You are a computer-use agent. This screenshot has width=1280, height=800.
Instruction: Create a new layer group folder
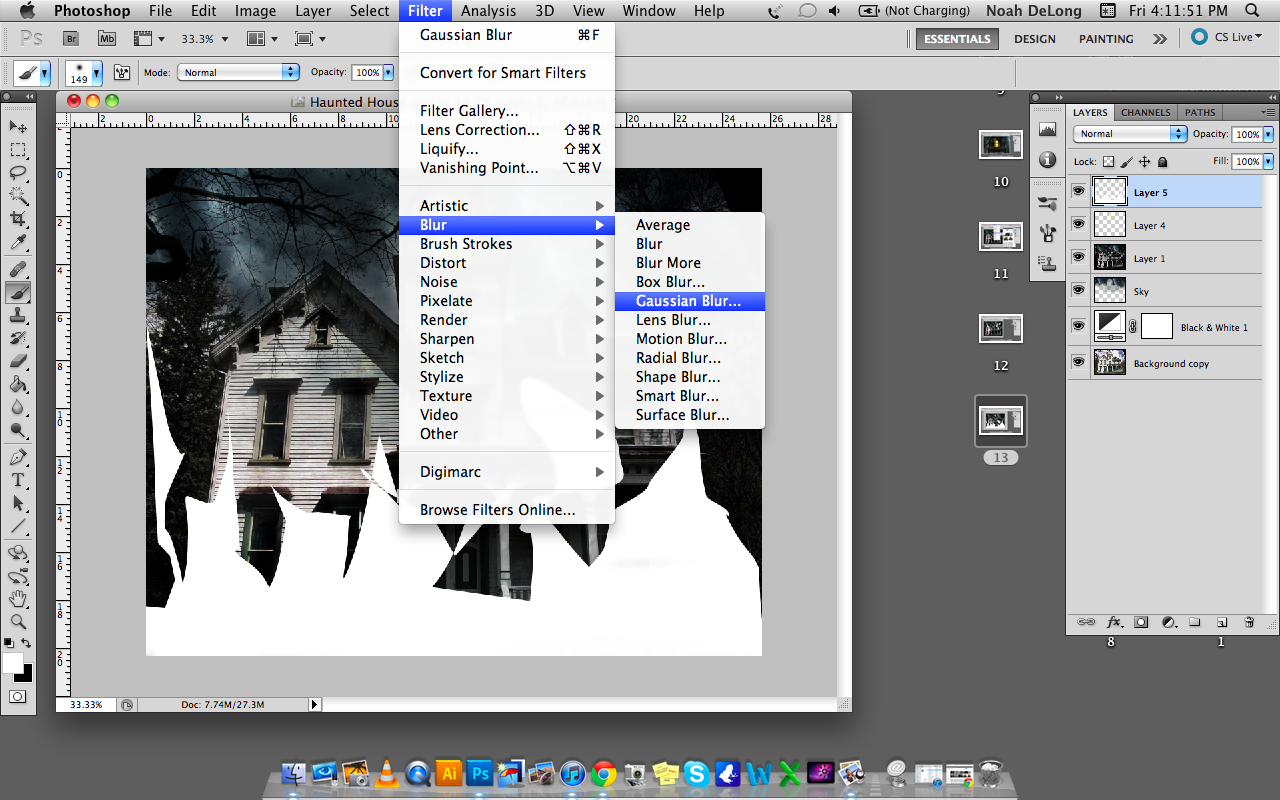tap(1195, 622)
